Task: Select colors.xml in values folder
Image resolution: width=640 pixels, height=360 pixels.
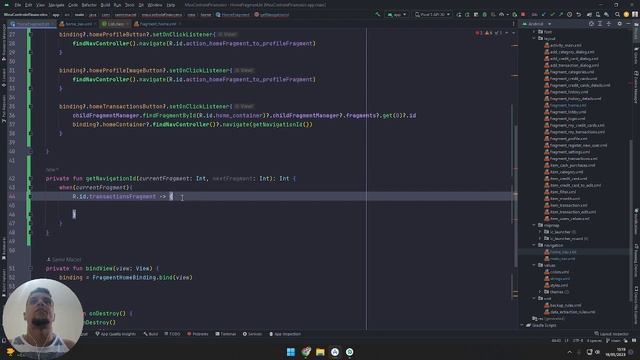Action: (557, 272)
